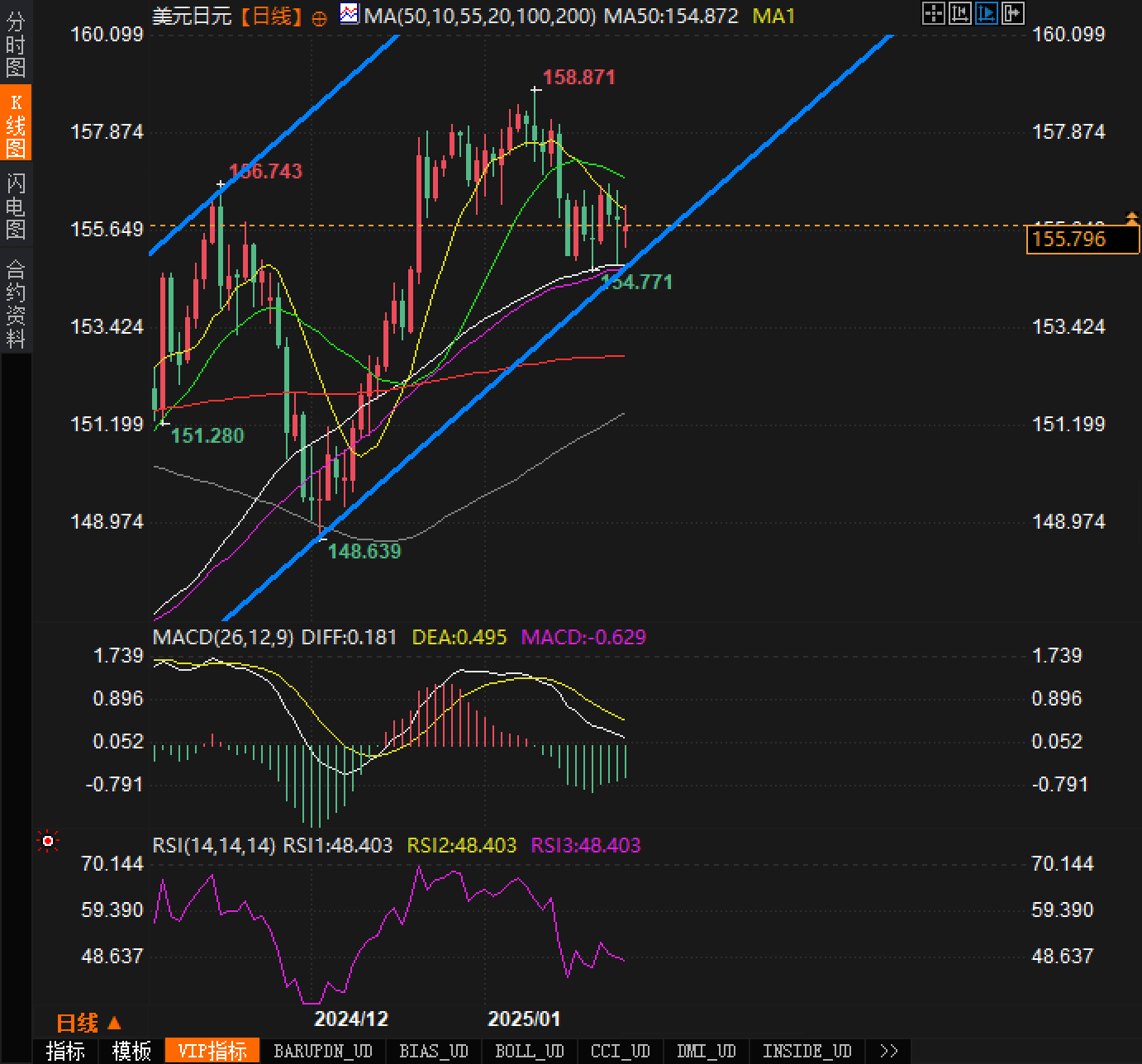Click the 【日线】 period label in header

tap(272, 16)
